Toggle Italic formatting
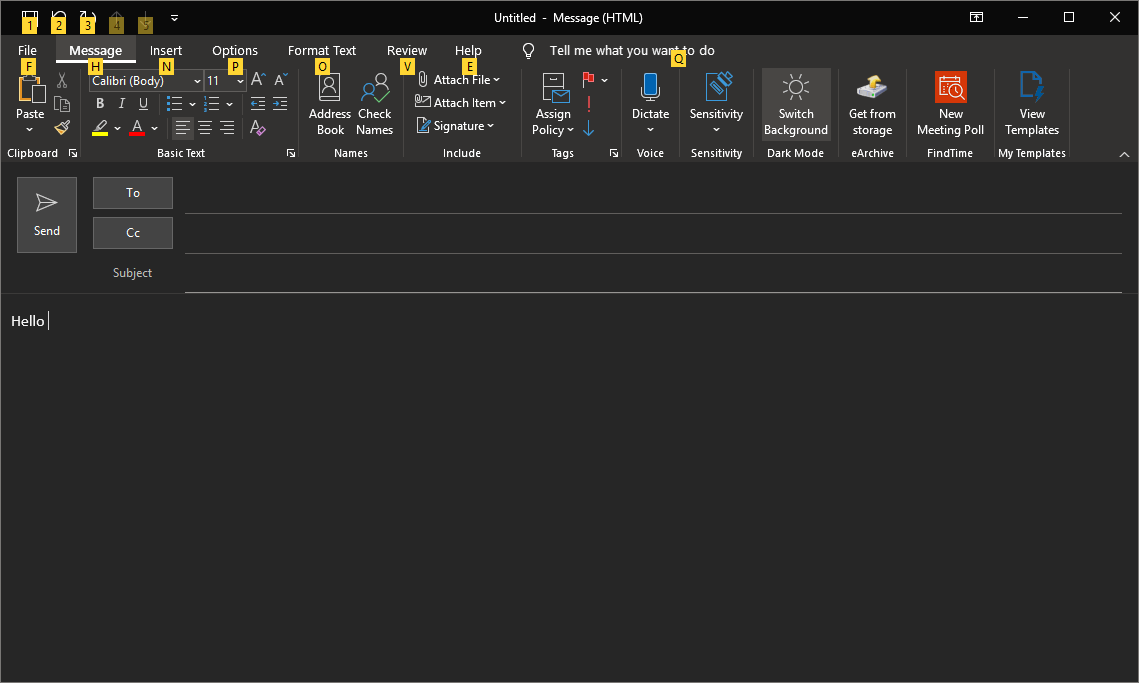Image resolution: width=1139 pixels, height=683 pixels. [122, 103]
